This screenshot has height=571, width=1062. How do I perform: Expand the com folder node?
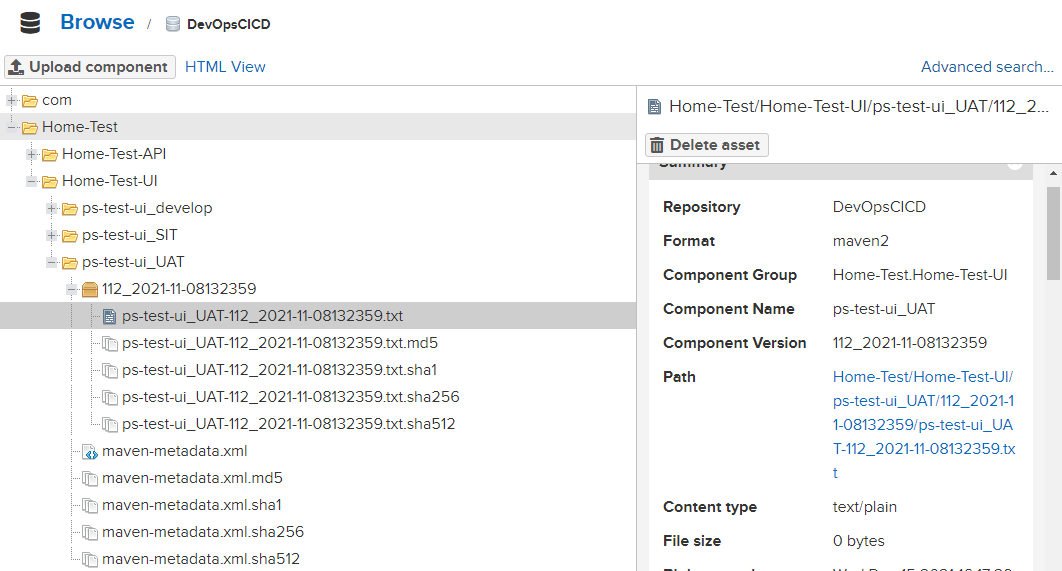(x=12, y=100)
